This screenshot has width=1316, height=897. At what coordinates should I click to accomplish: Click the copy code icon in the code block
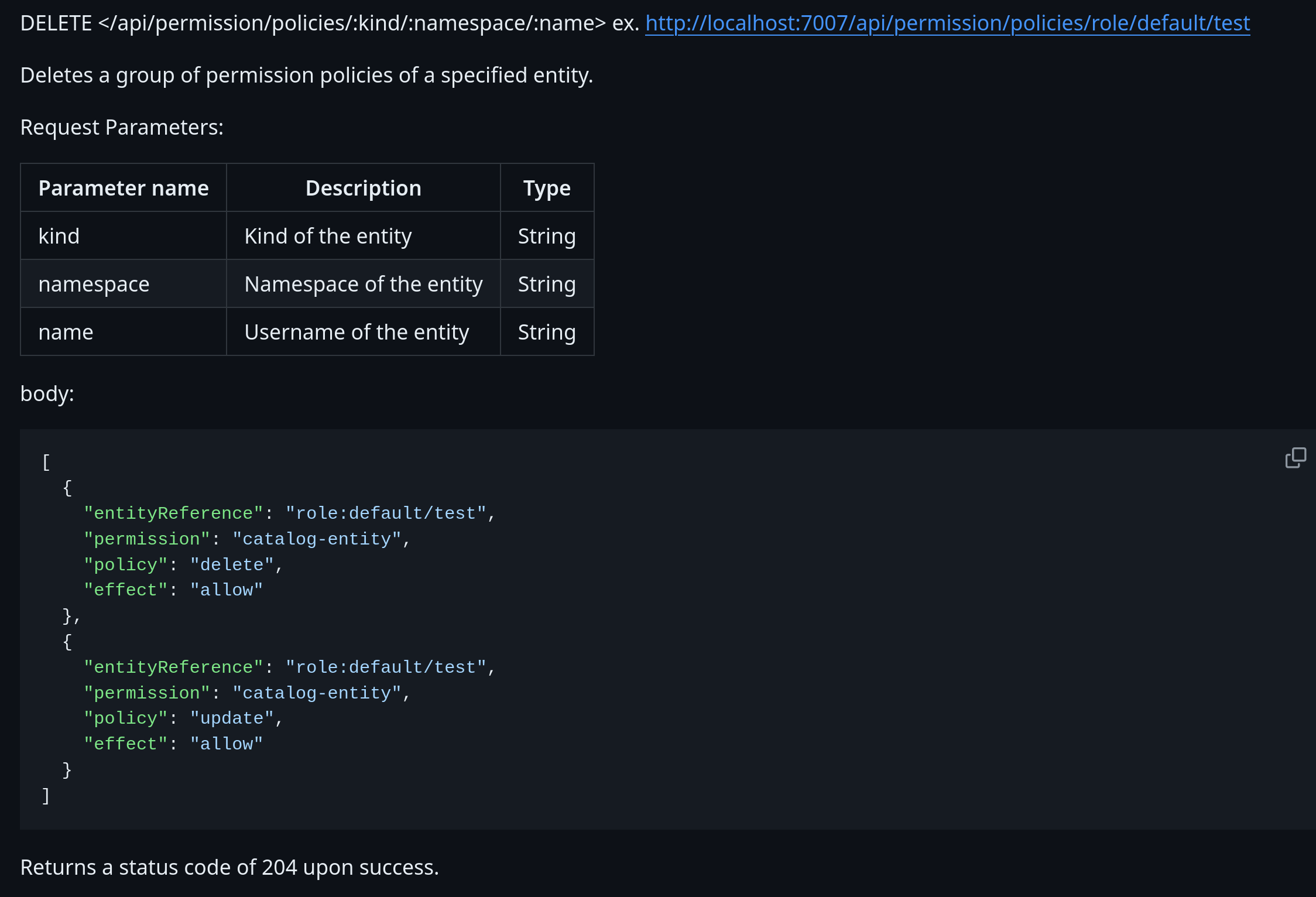(x=1295, y=458)
